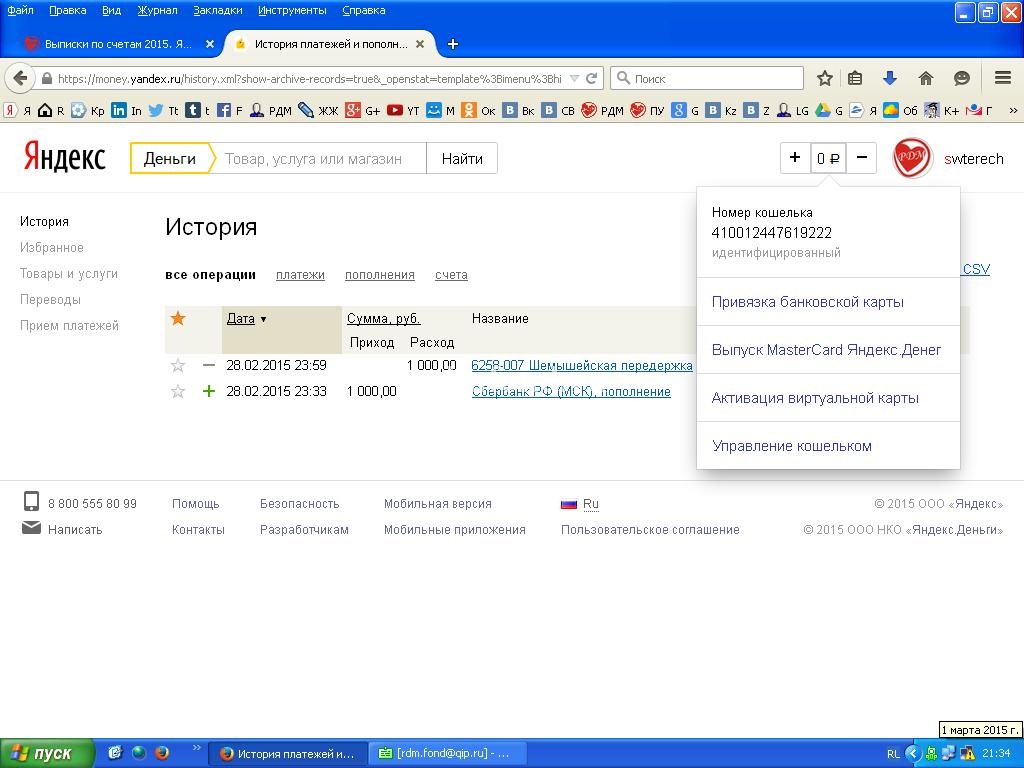1024x768 pixels.
Task: Open the Инструменты menu
Action: (292, 10)
